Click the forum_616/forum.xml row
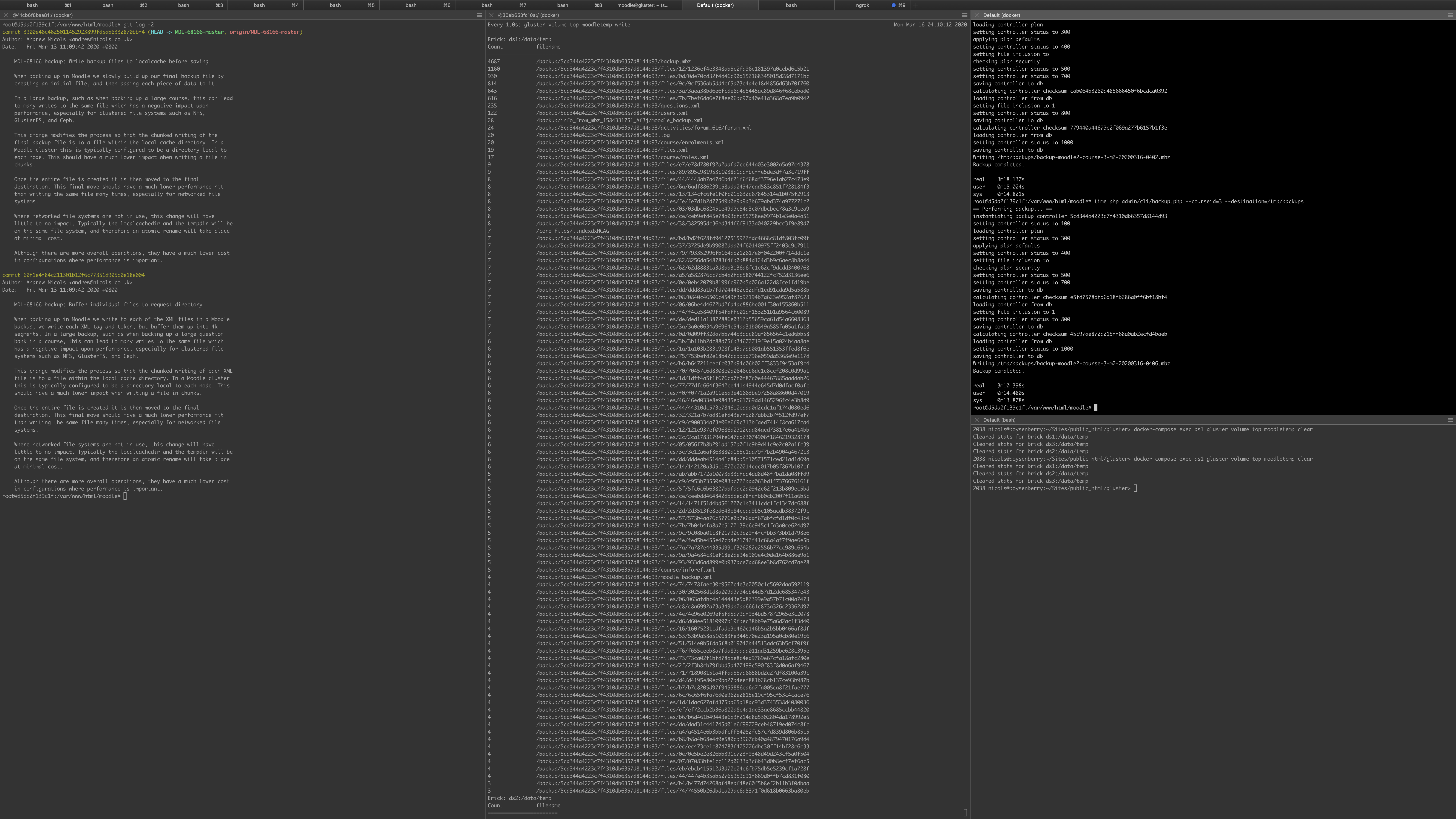This screenshot has width=1456, height=819. pyautogui.click(x=619, y=128)
